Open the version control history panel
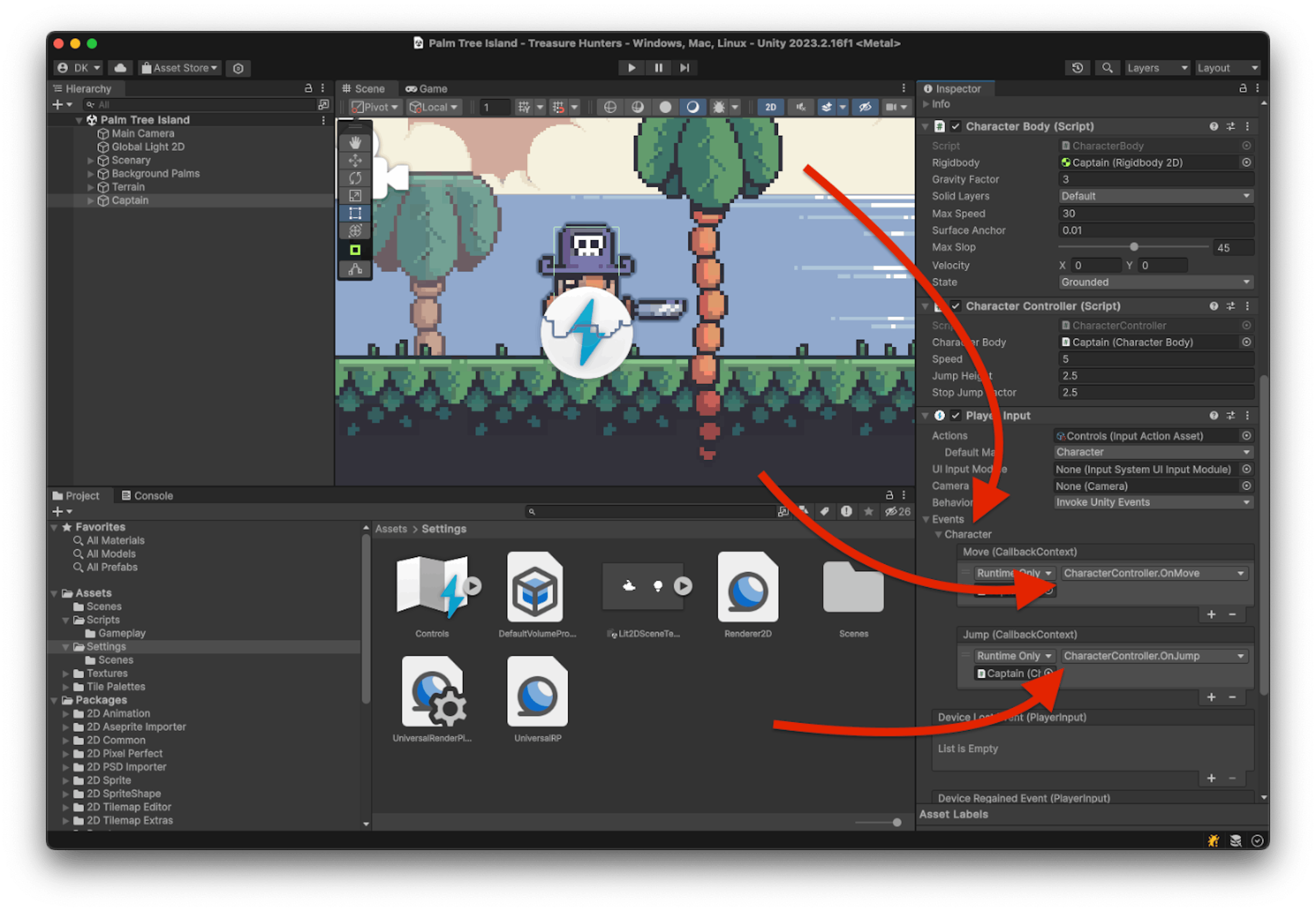Screen dimensions: 1316x911 pyautogui.click(x=1077, y=68)
